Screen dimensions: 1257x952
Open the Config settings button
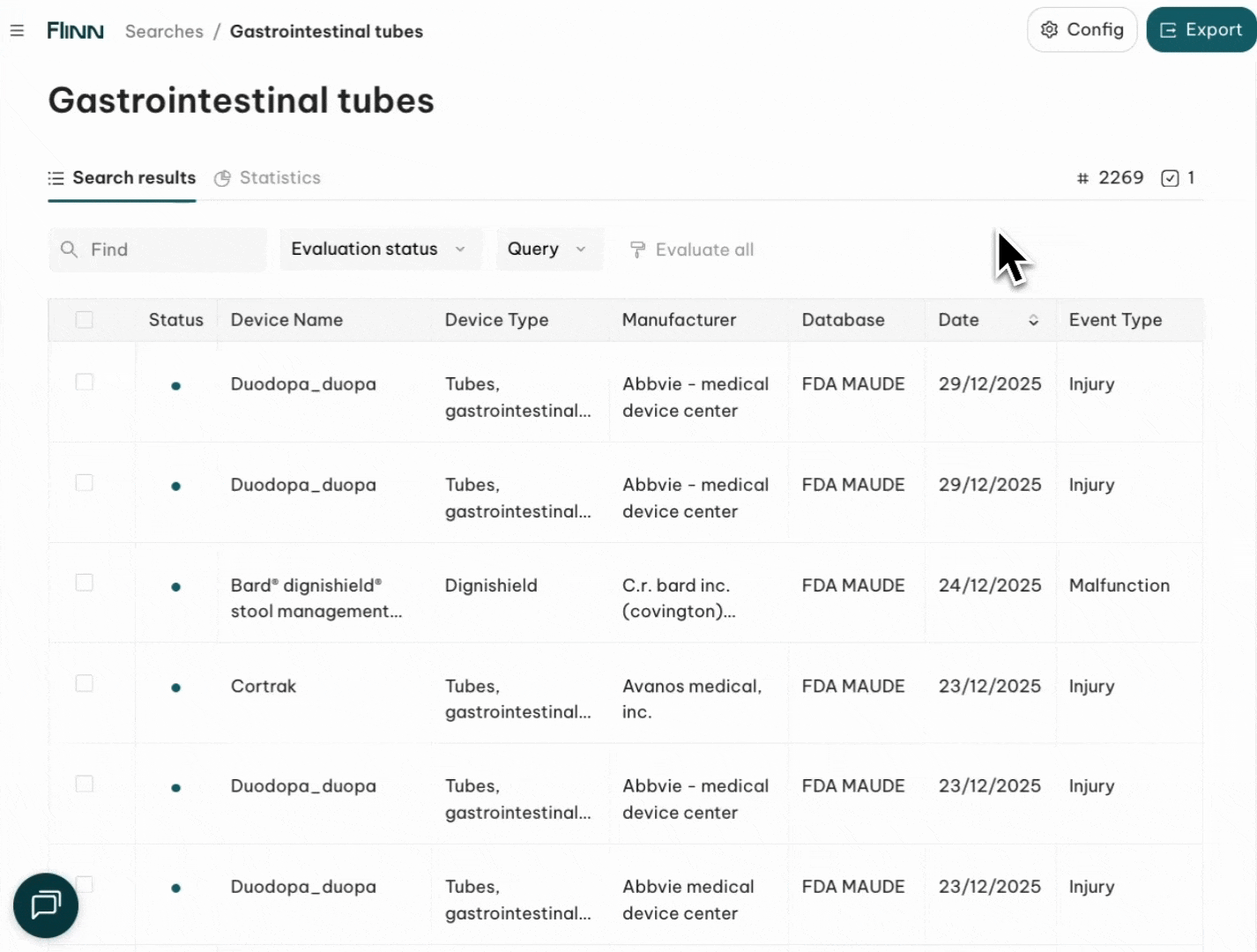point(1082,30)
